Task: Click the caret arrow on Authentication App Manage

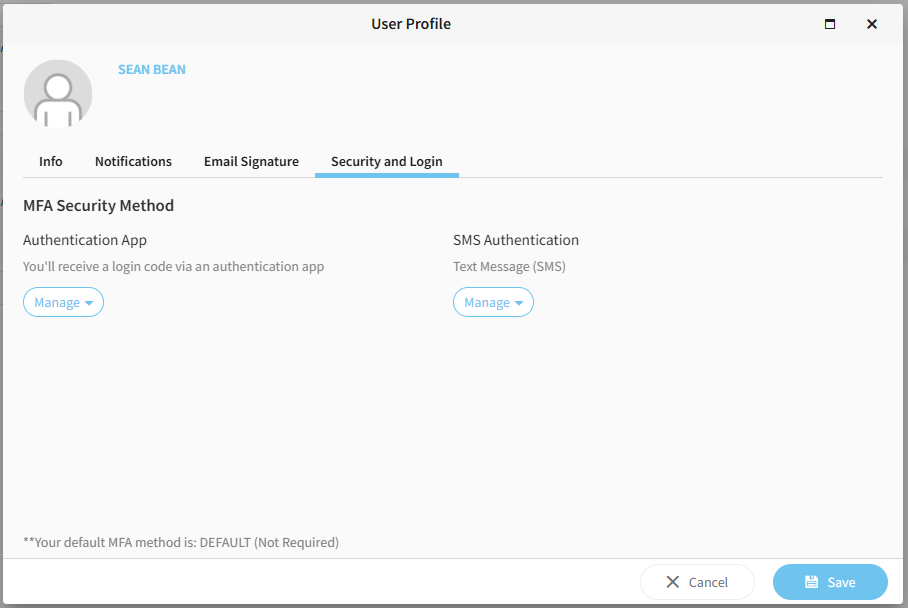Action: tap(89, 303)
